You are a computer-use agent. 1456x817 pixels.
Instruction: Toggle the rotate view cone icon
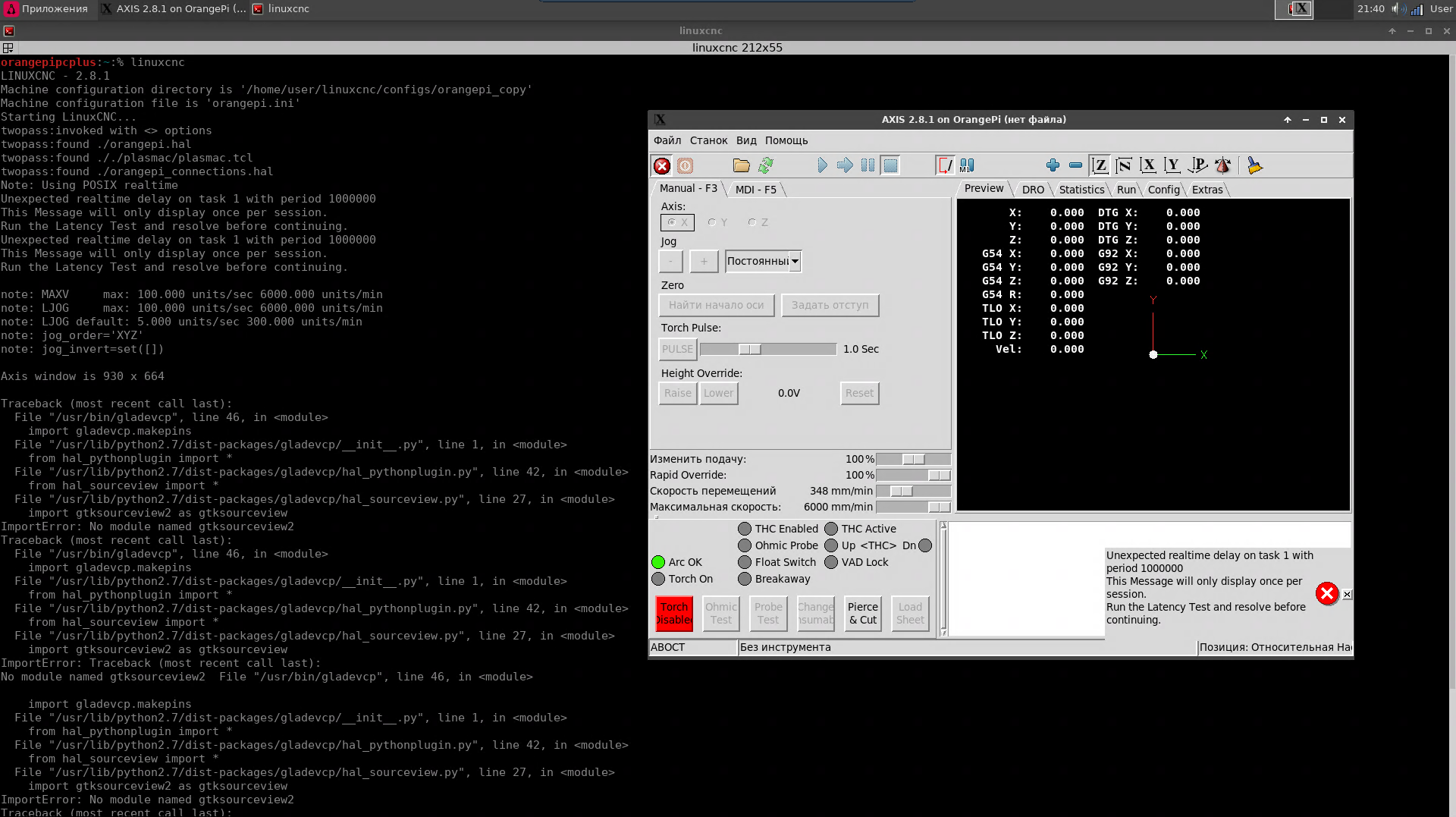(1222, 165)
